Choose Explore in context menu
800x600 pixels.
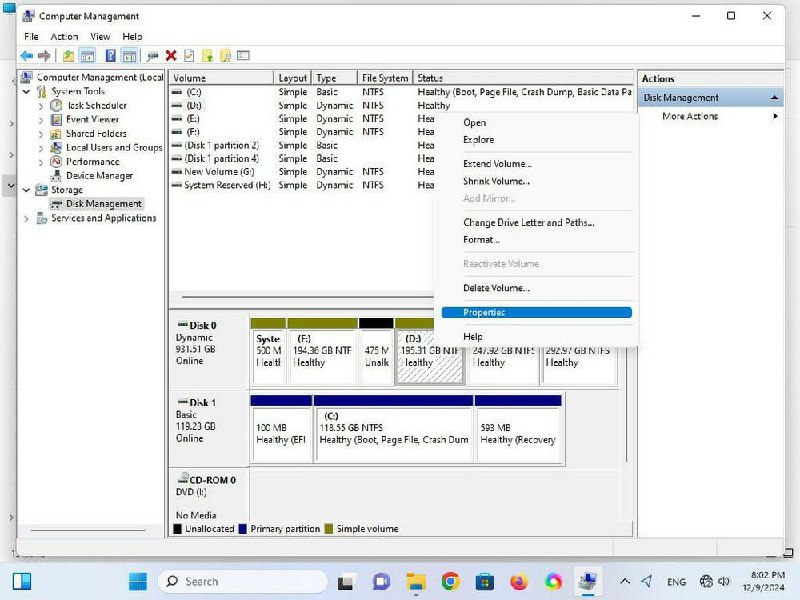537,140
